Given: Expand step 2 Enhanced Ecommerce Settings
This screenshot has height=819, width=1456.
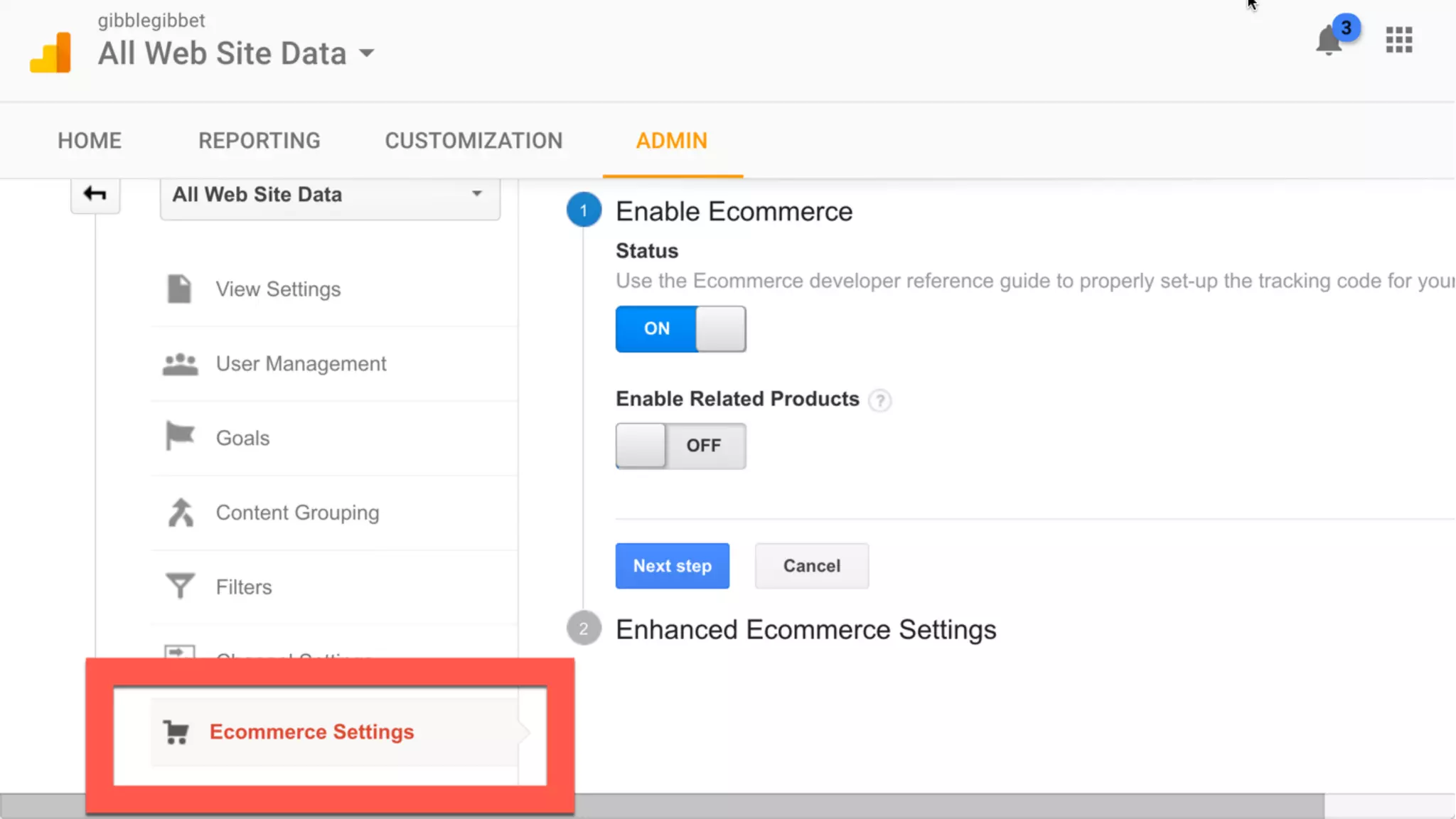Looking at the screenshot, I should [805, 629].
